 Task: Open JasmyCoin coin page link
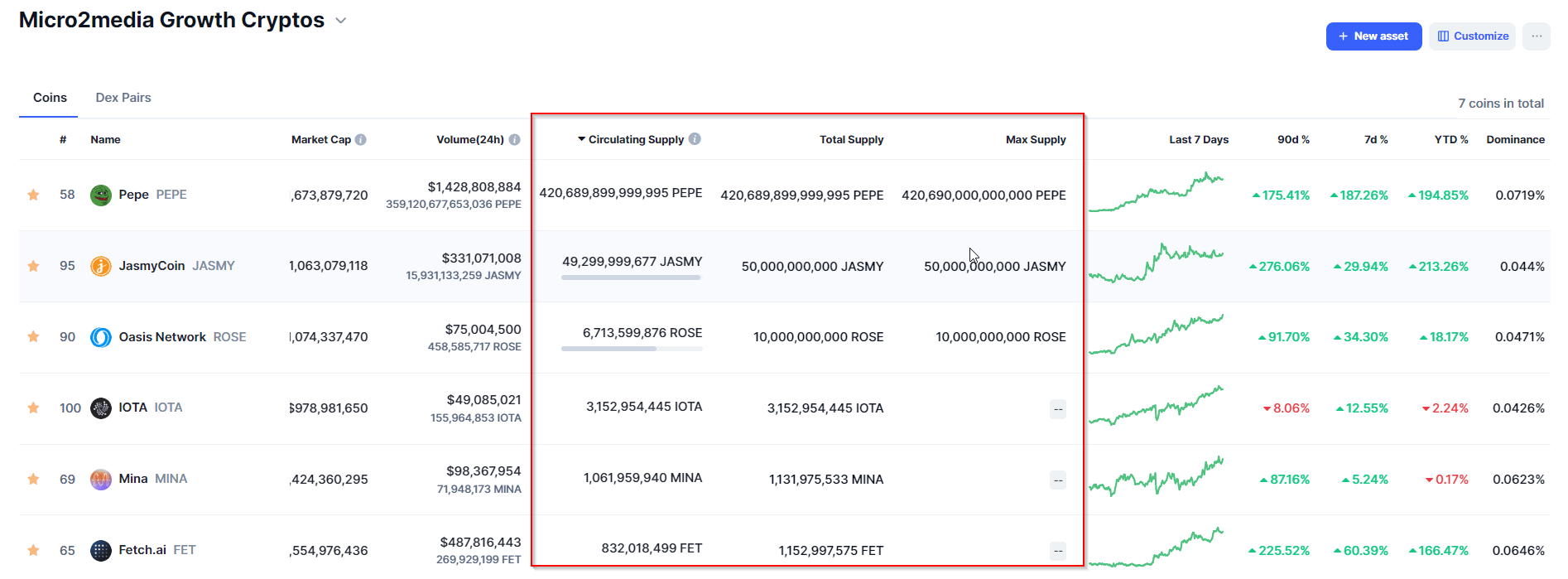(x=177, y=266)
